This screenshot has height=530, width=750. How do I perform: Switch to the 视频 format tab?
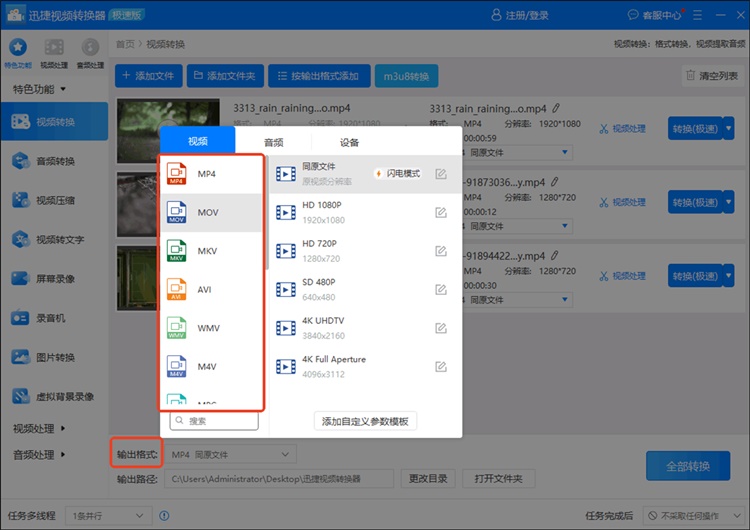[x=198, y=141]
